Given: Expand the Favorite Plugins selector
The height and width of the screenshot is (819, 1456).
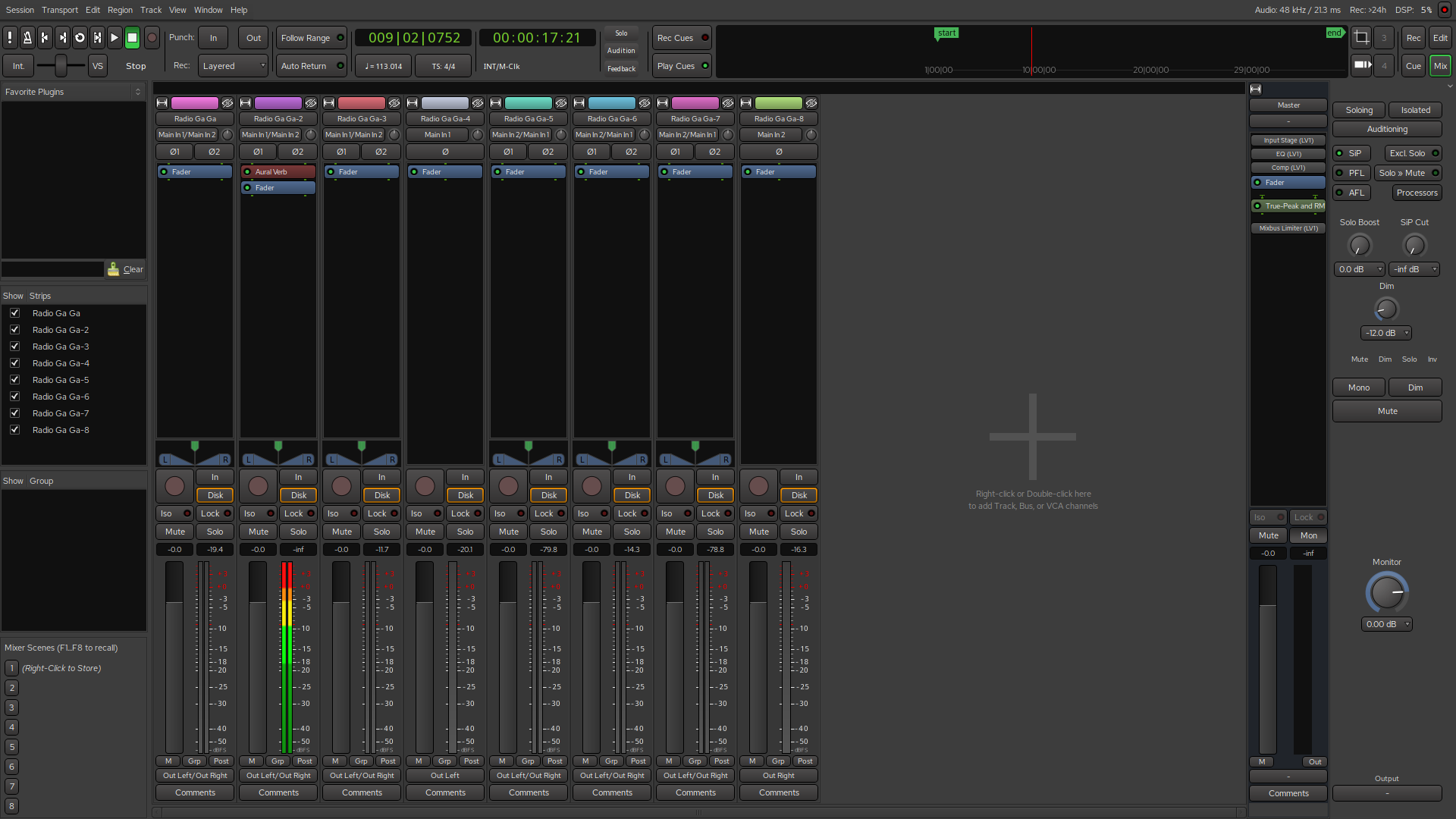Looking at the screenshot, I should click(137, 92).
